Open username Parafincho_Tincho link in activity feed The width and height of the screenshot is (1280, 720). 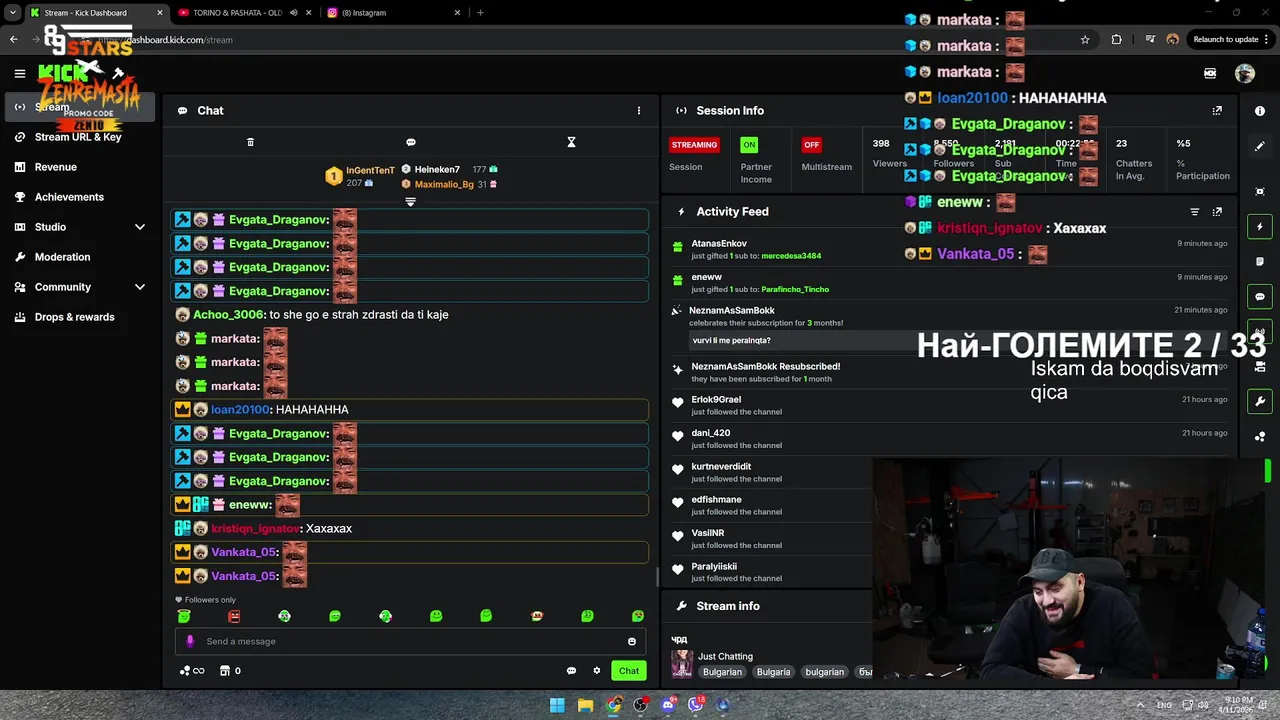pyautogui.click(x=795, y=289)
